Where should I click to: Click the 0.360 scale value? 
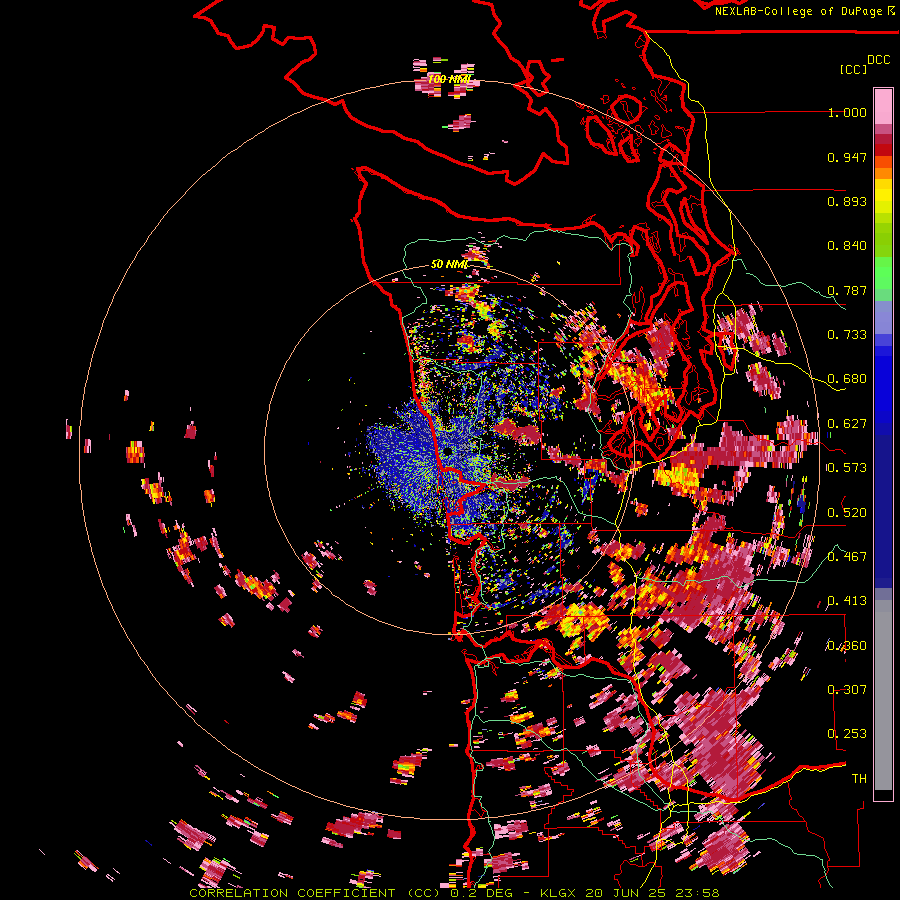point(847,646)
